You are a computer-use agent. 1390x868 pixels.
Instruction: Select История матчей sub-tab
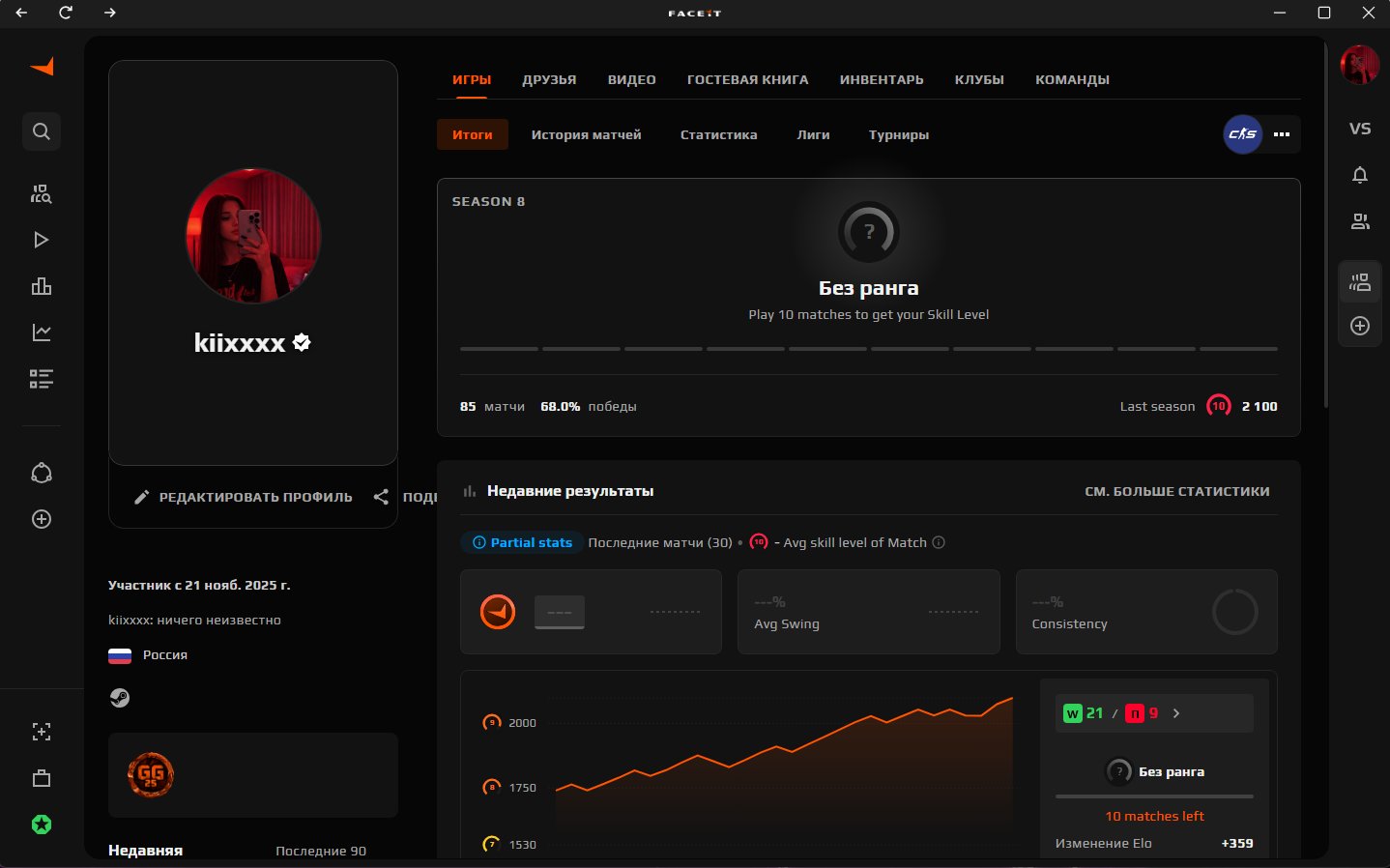(586, 134)
